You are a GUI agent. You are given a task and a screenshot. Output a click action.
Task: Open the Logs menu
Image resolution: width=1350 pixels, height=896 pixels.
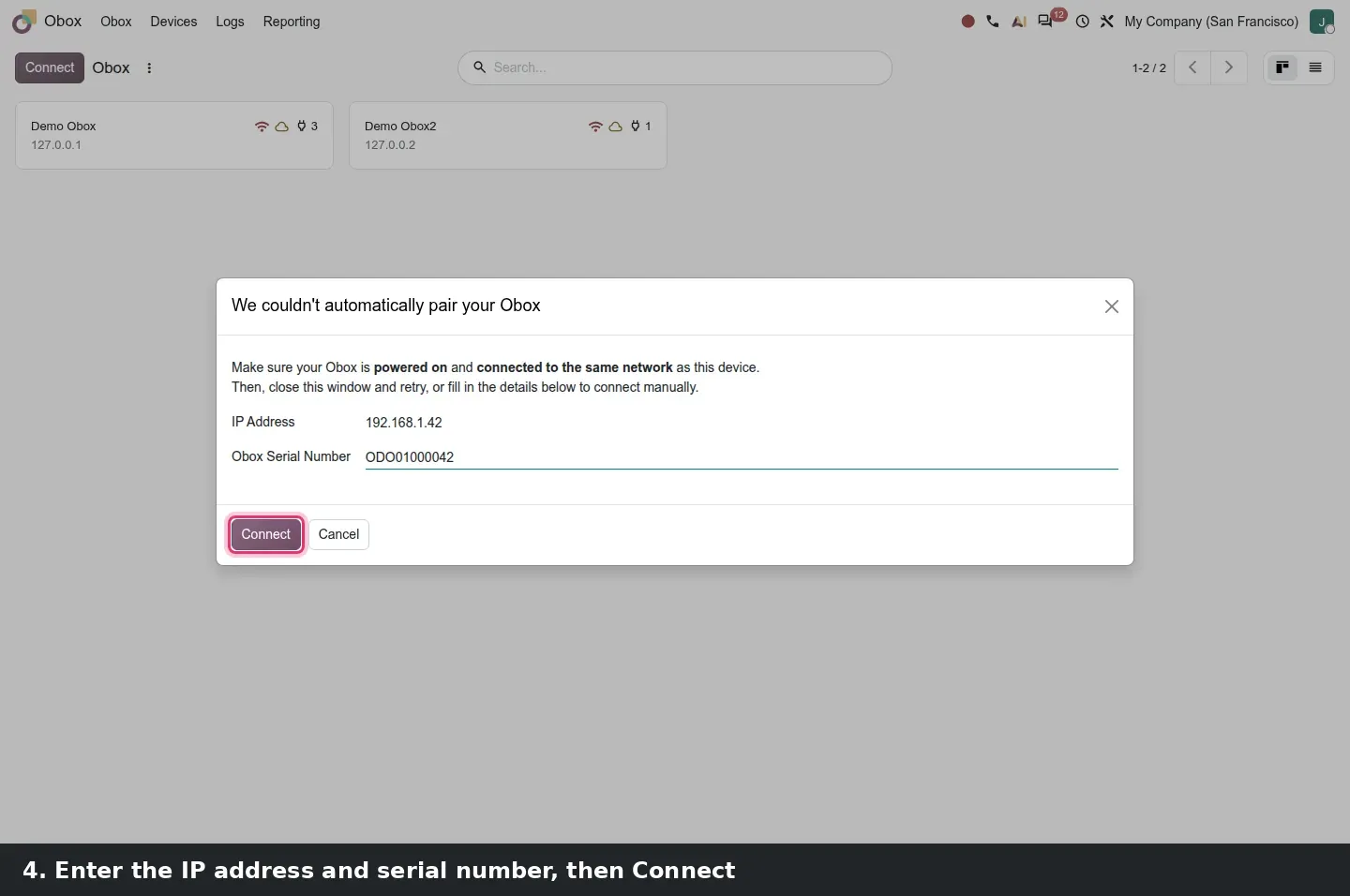(x=230, y=22)
